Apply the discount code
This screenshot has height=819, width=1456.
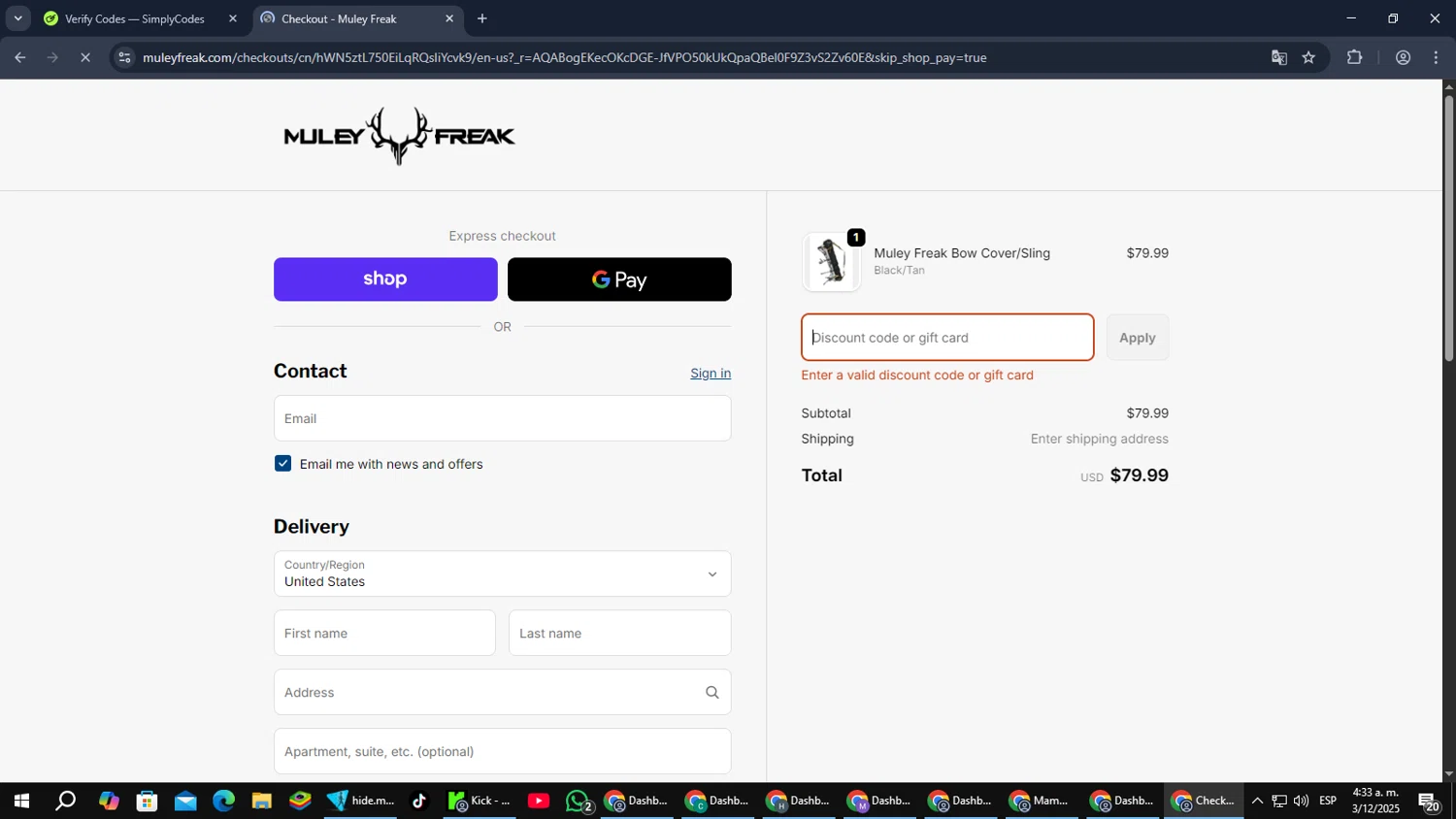(x=1138, y=338)
